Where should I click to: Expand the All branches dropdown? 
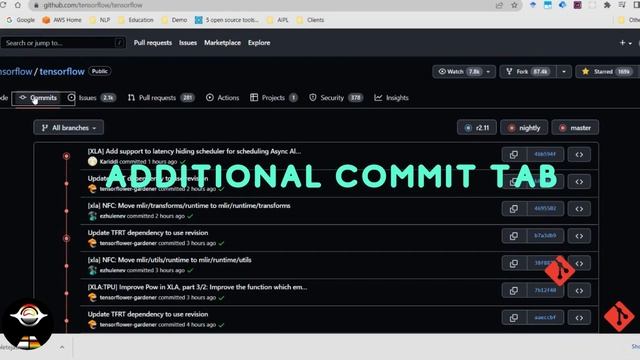click(69, 128)
